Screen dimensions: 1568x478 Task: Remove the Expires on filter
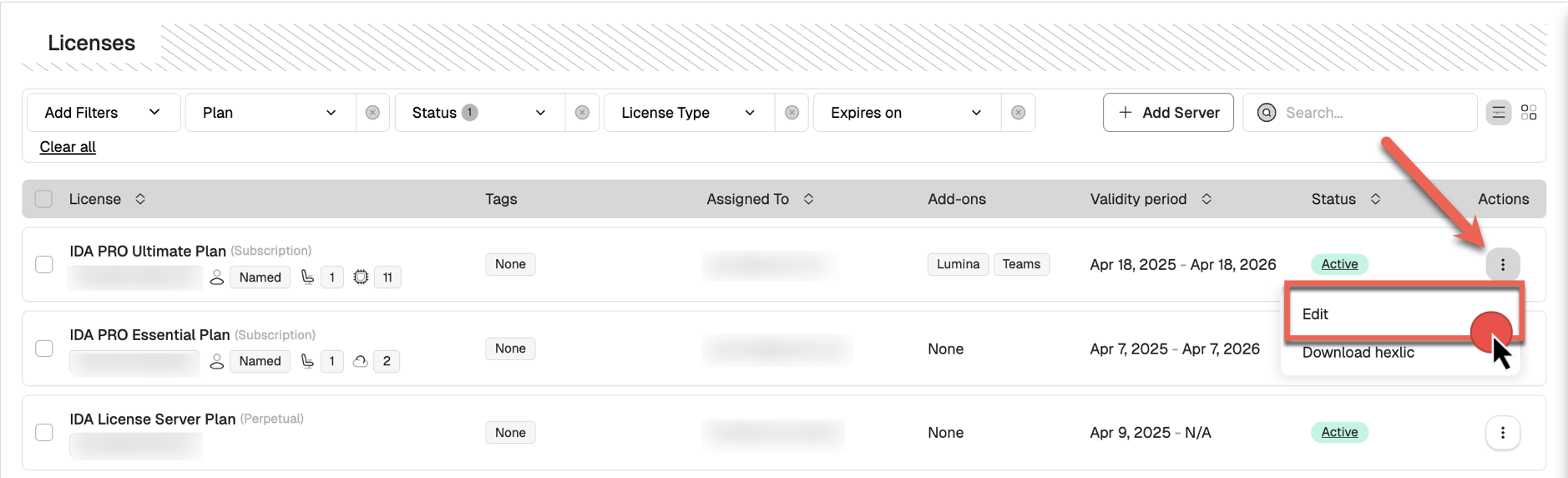1018,113
